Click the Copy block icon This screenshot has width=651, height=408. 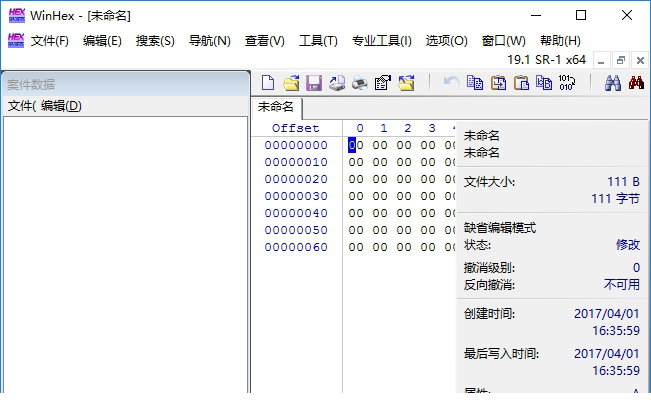pyautogui.click(x=475, y=83)
